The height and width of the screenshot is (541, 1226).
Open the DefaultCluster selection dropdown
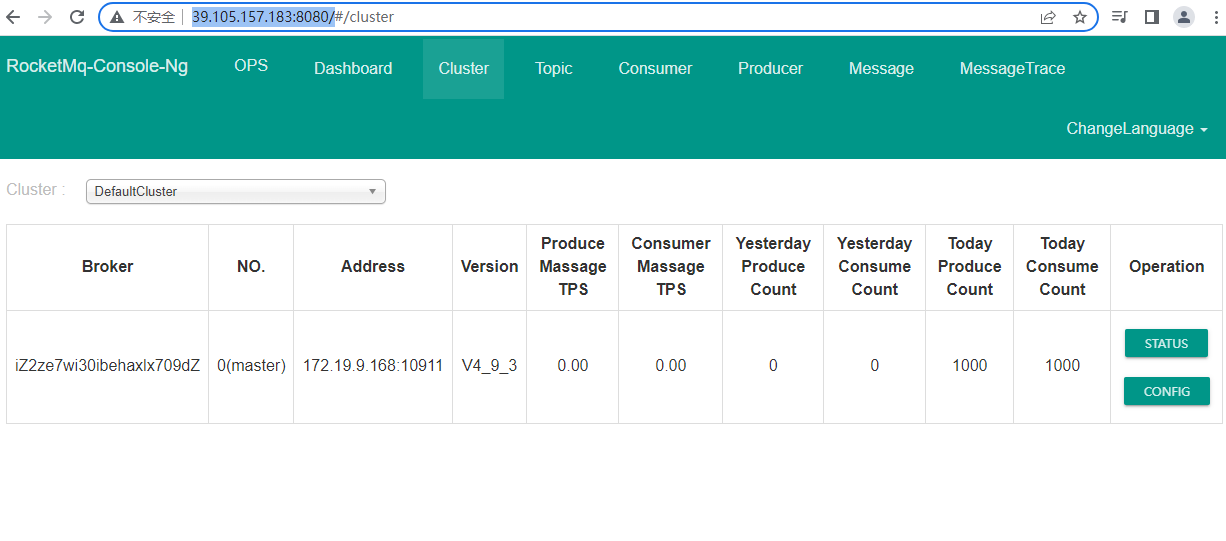coord(236,191)
